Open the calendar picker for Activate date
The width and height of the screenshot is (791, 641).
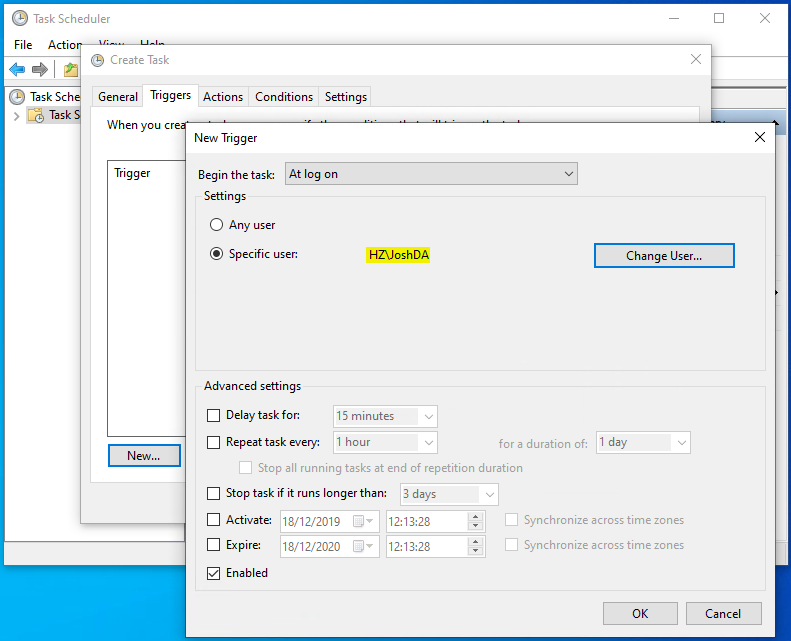point(364,521)
